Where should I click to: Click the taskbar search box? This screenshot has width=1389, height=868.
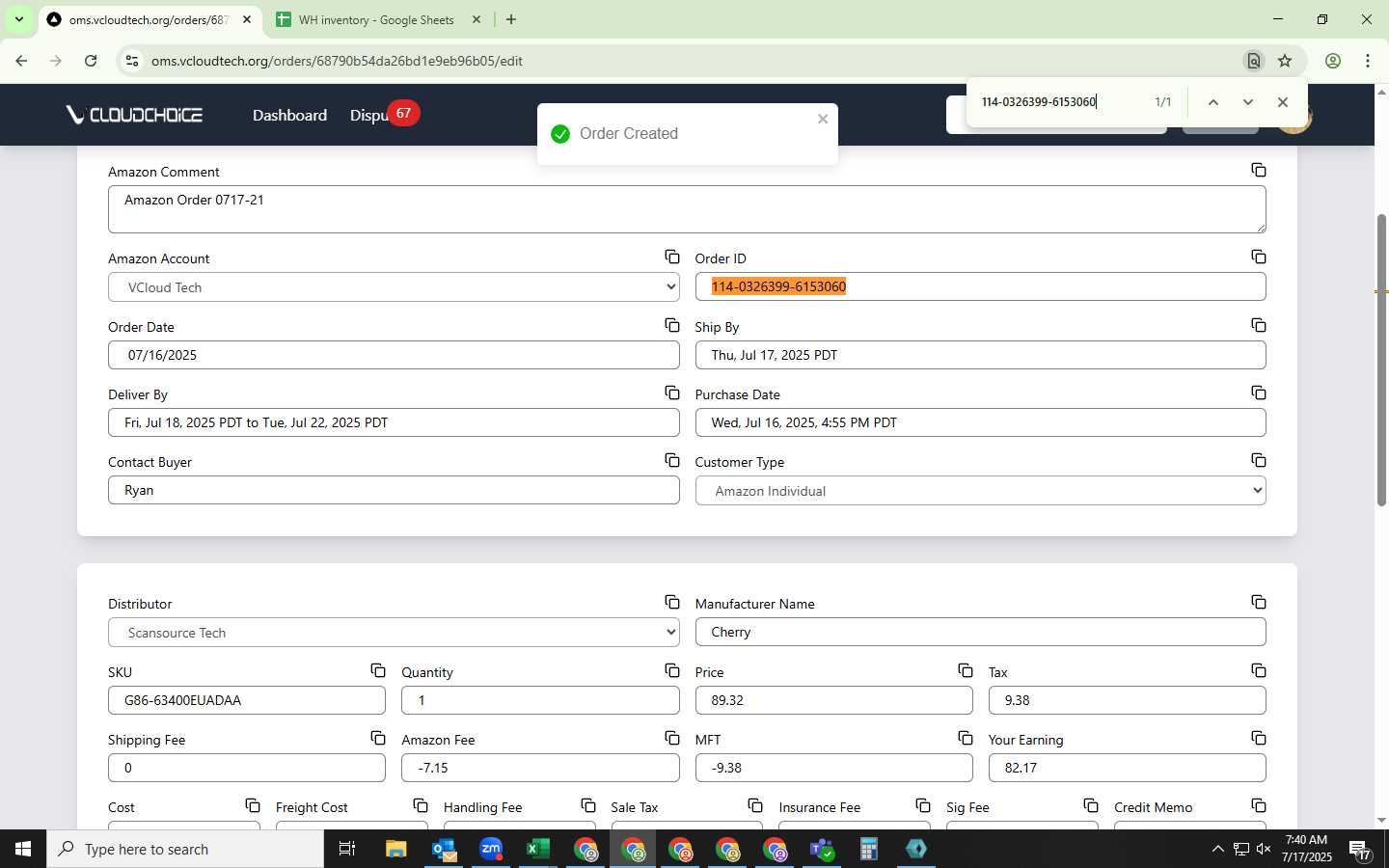click(x=185, y=849)
